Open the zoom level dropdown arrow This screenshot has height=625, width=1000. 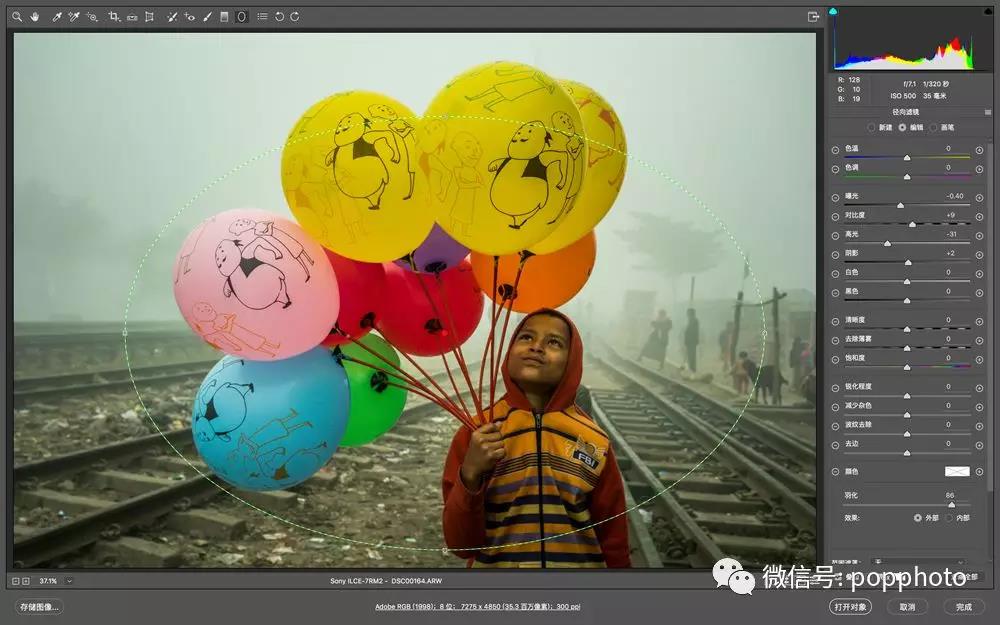[69, 581]
